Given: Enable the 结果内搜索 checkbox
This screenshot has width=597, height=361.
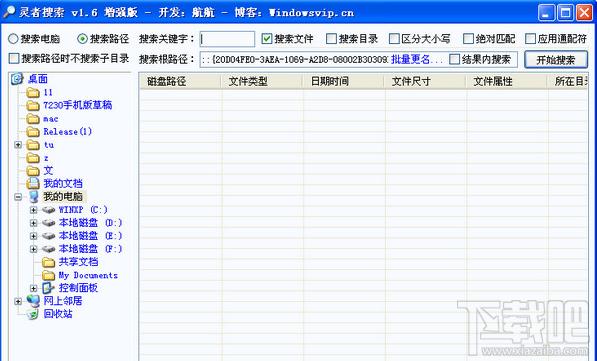Looking at the screenshot, I should point(454,59).
